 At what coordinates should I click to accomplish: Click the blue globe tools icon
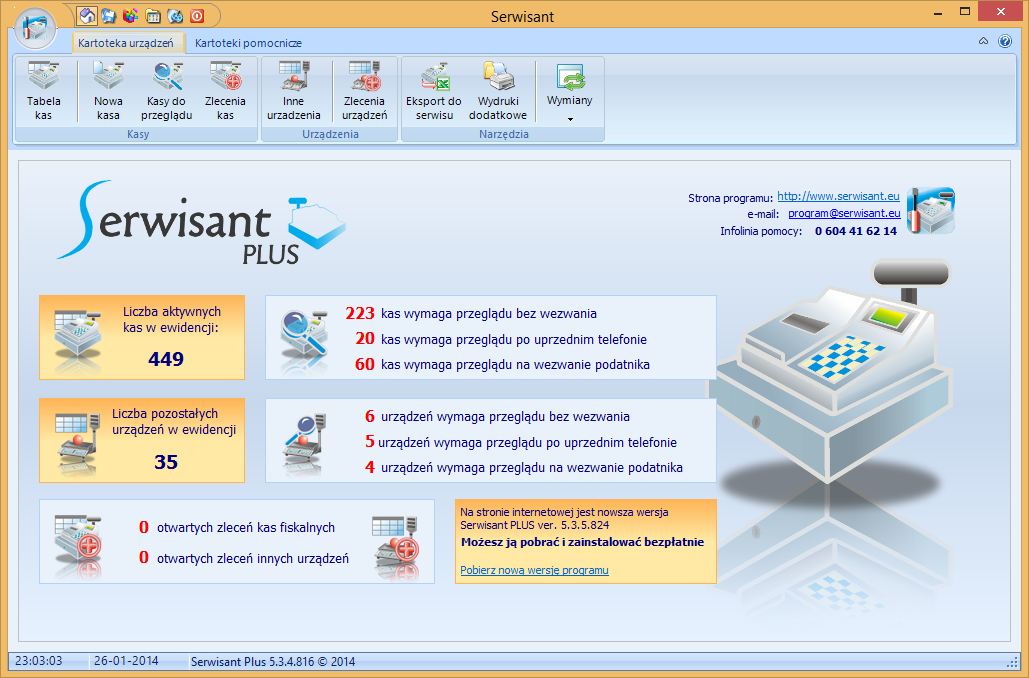(175, 15)
